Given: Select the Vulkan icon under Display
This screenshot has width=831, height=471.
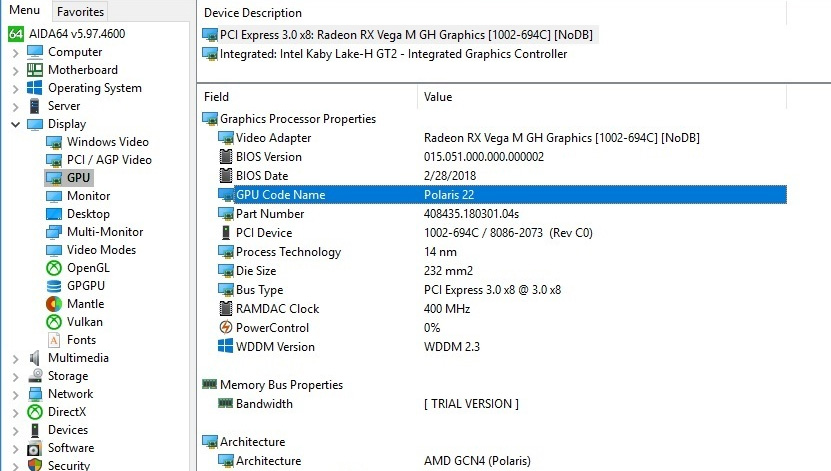Looking at the screenshot, I should (x=55, y=322).
